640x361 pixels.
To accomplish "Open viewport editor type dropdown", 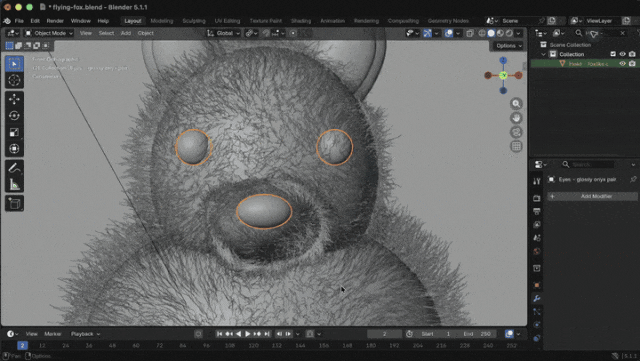I will coord(12,33).
